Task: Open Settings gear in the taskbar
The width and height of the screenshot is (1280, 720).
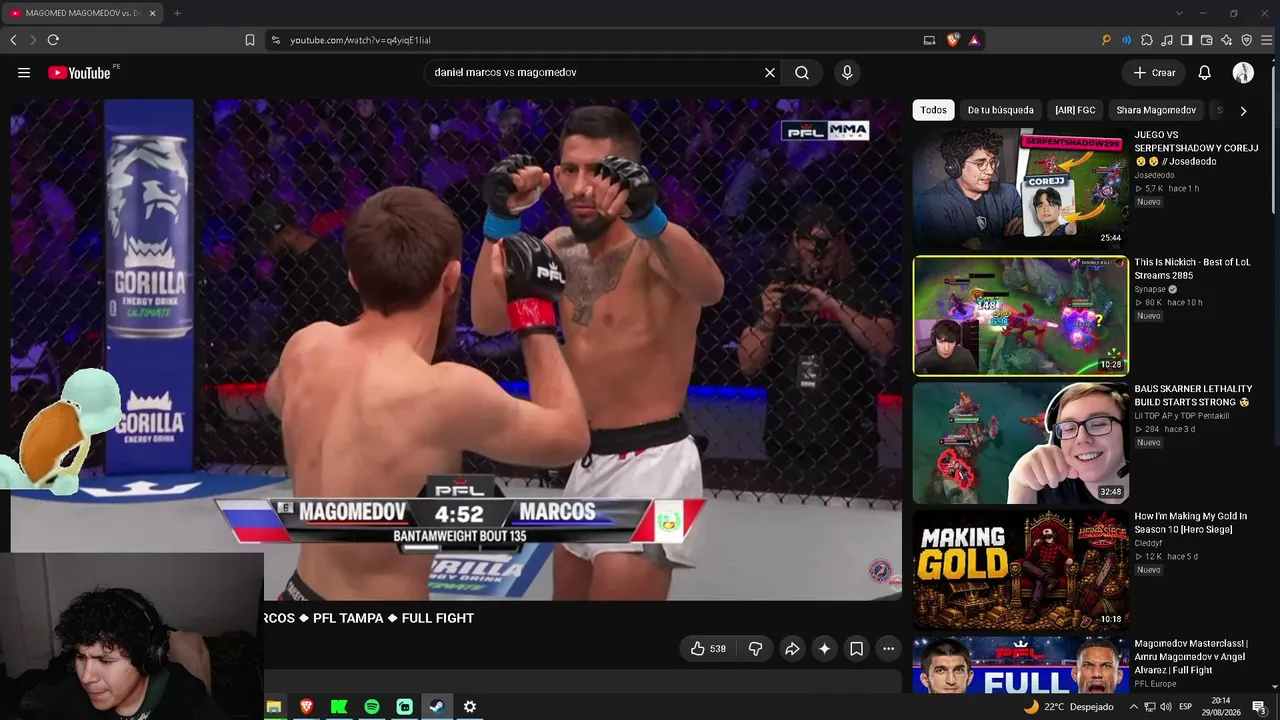Action: (470, 707)
